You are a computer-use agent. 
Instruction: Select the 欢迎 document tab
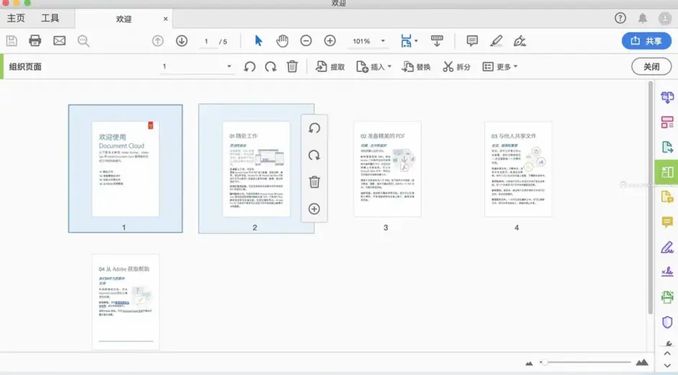click(x=124, y=19)
